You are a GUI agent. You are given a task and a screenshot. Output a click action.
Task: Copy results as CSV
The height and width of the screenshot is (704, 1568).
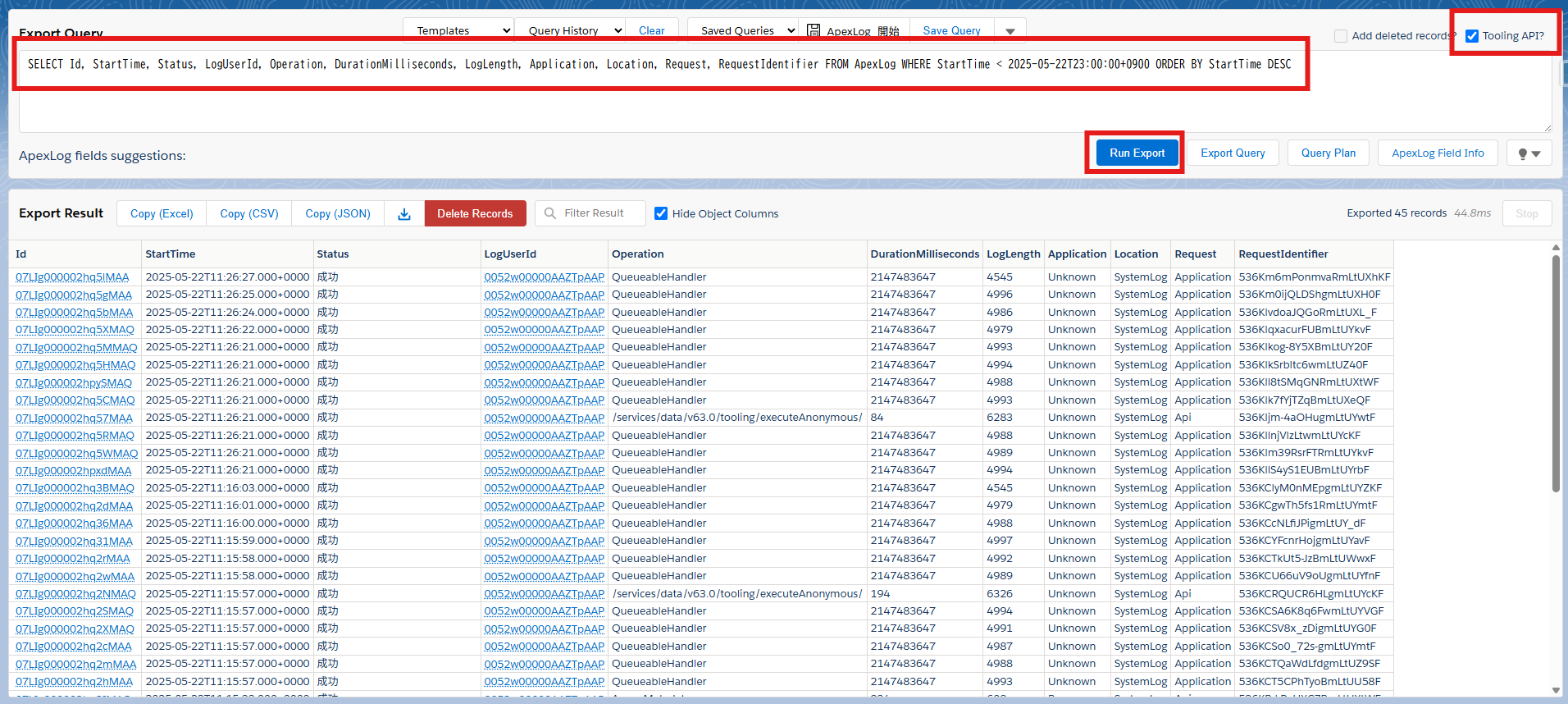249,213
